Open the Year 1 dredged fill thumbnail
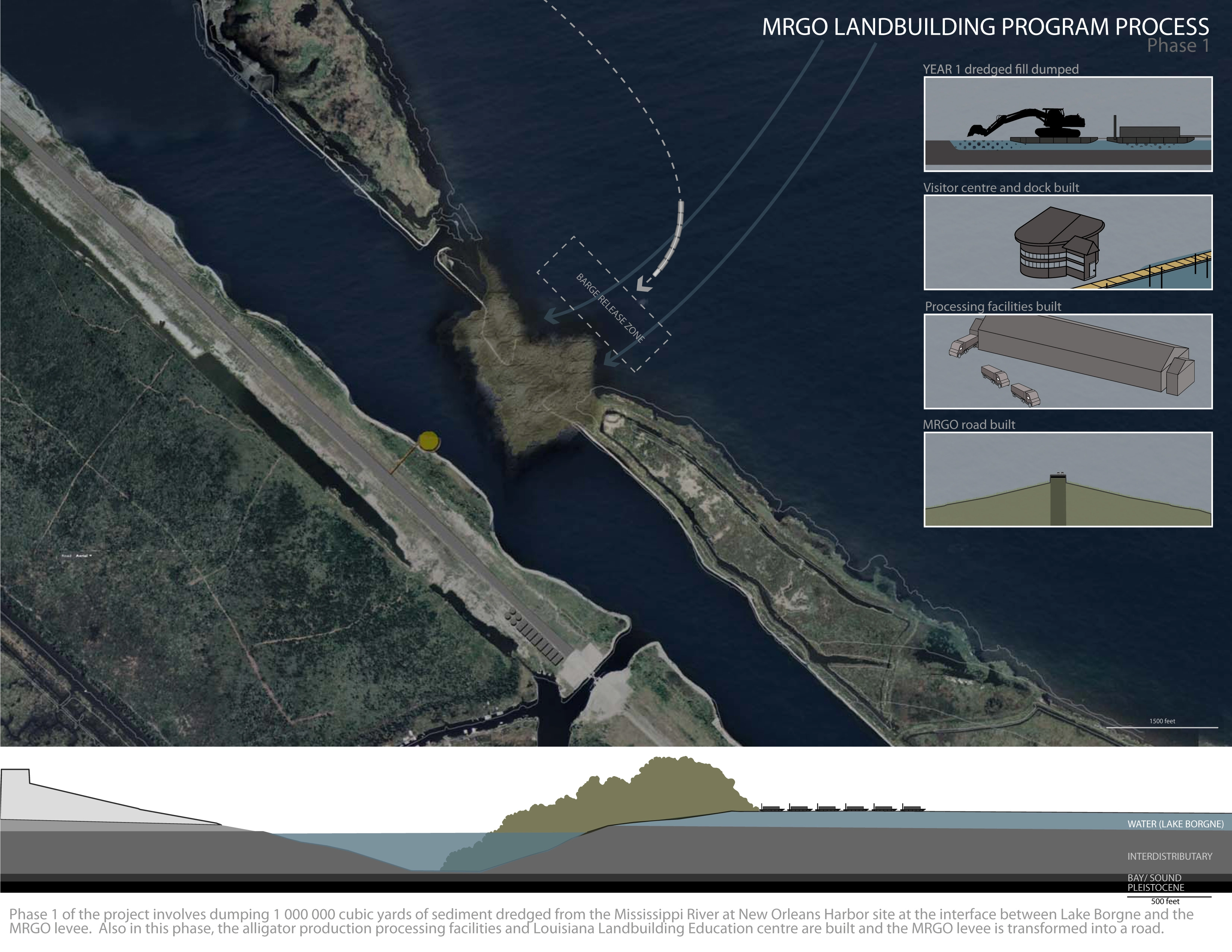Viewport: 1232px width, 952px height. tap(1068, 124)
